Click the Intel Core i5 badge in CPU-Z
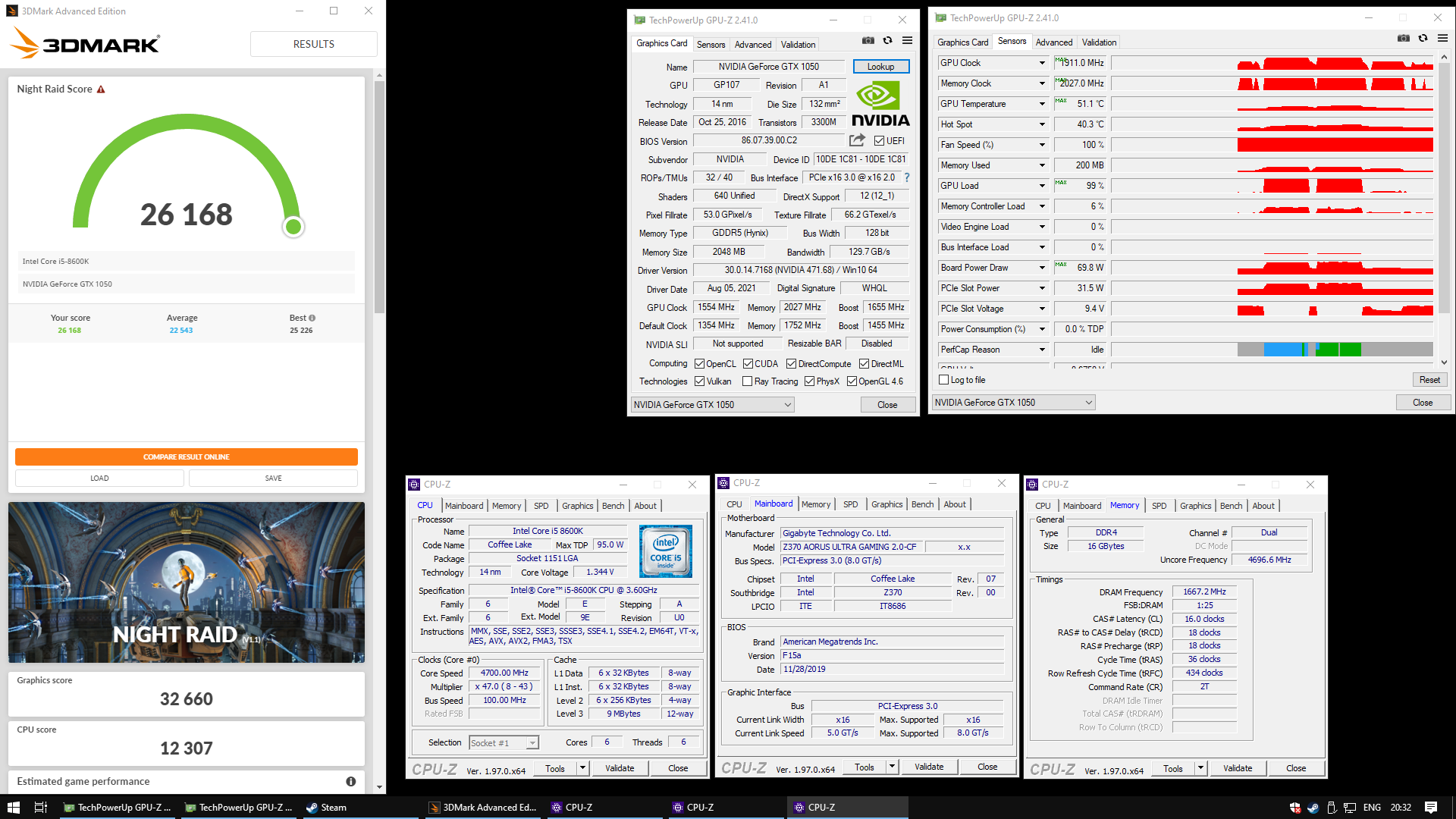 tap(665, 552)
